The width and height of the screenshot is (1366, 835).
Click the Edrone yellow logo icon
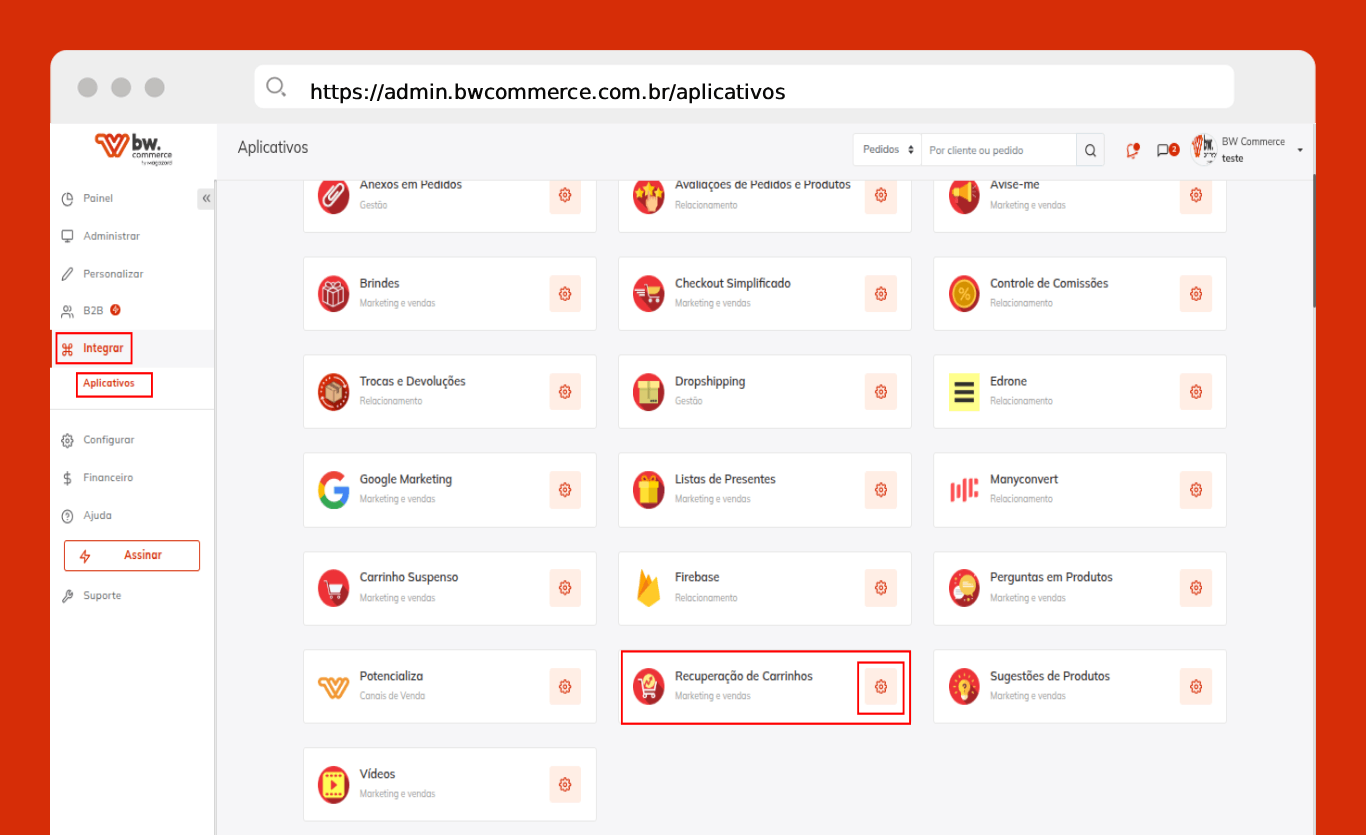[x=965, y=392]
